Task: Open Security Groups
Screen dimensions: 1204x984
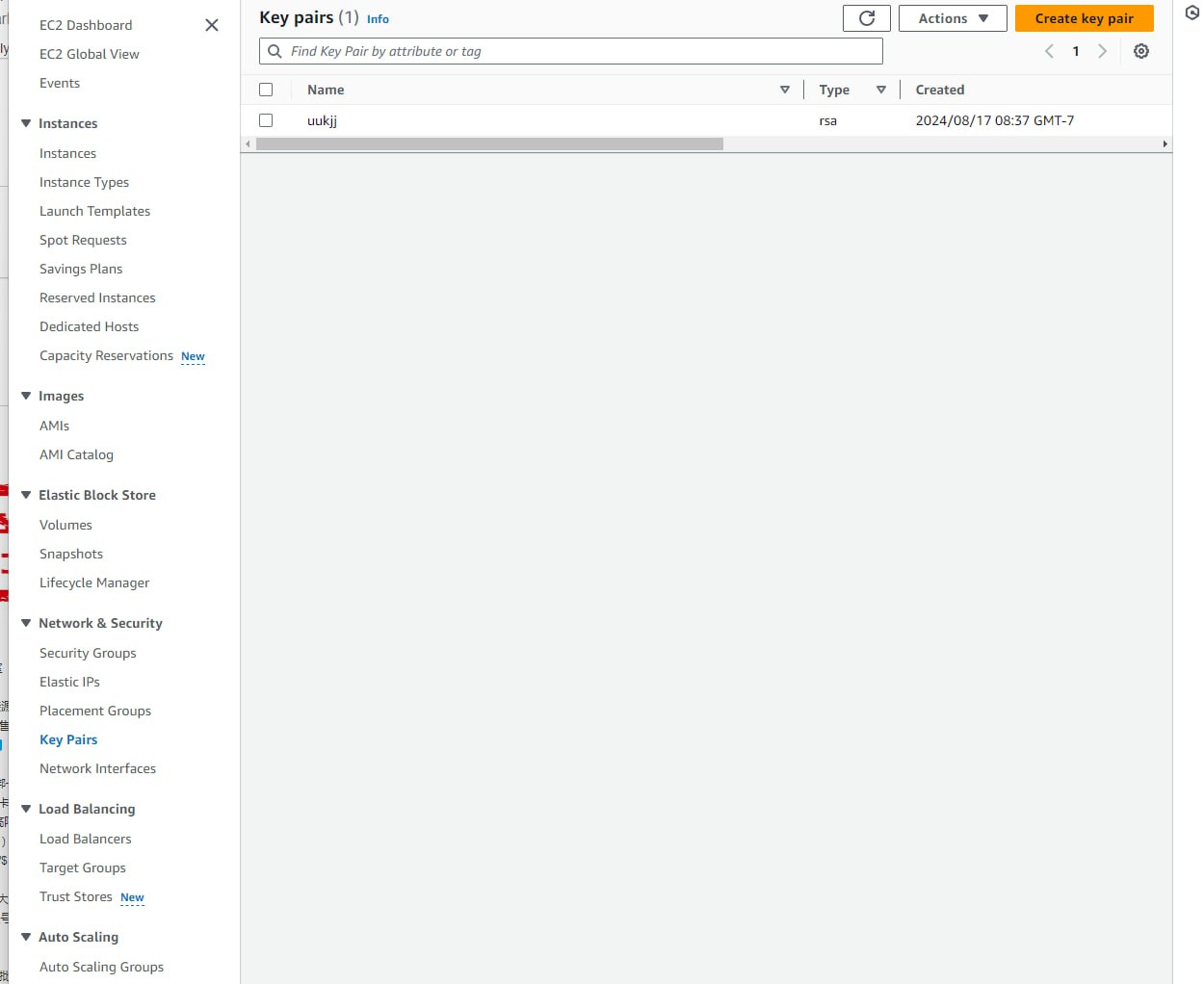Action: [88, 653]
